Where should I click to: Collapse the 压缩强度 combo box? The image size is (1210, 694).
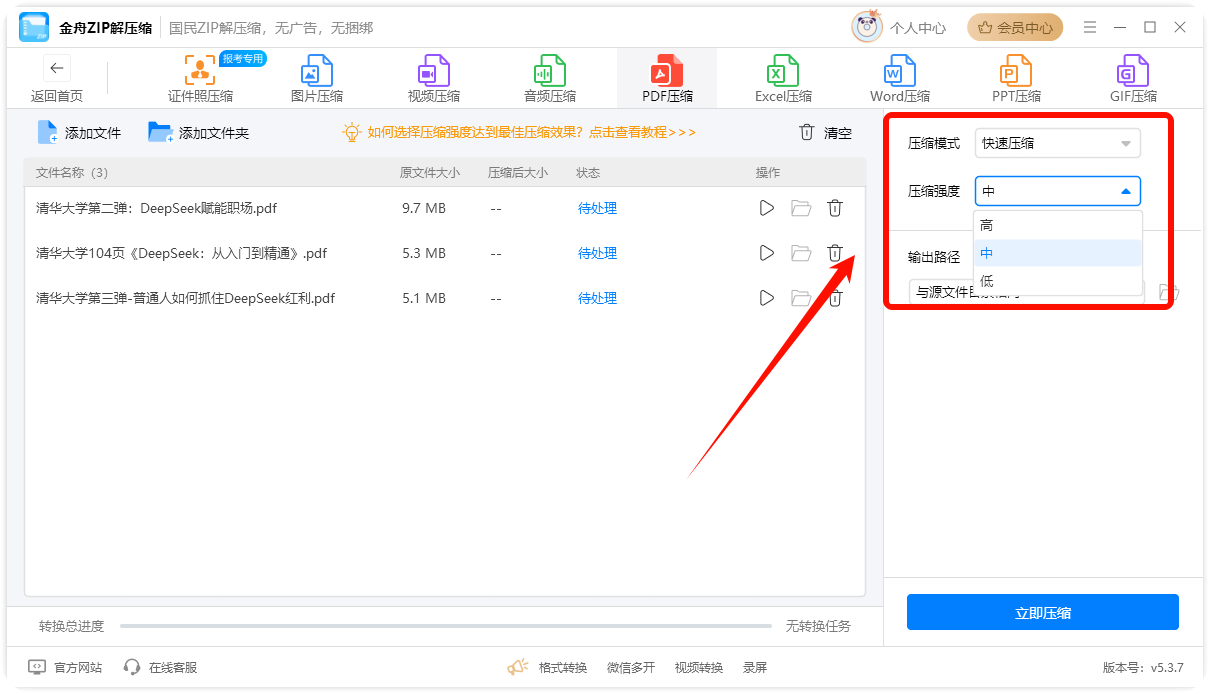(x=1057, y=191)
